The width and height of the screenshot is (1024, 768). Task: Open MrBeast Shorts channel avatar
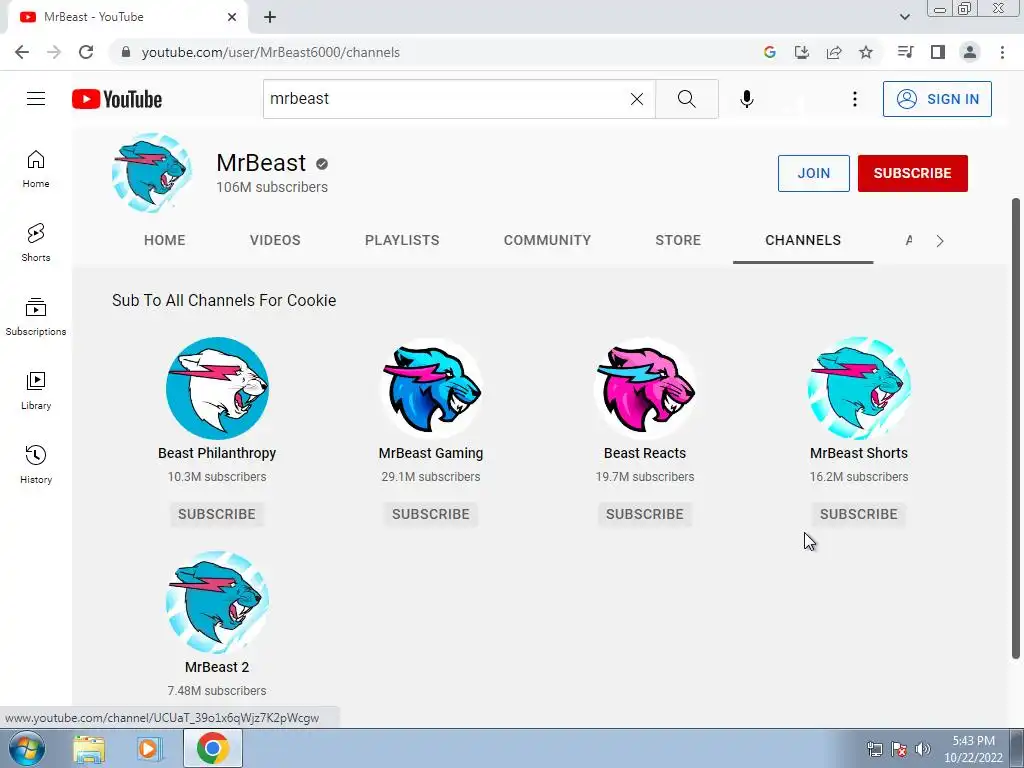pos(859,388)
